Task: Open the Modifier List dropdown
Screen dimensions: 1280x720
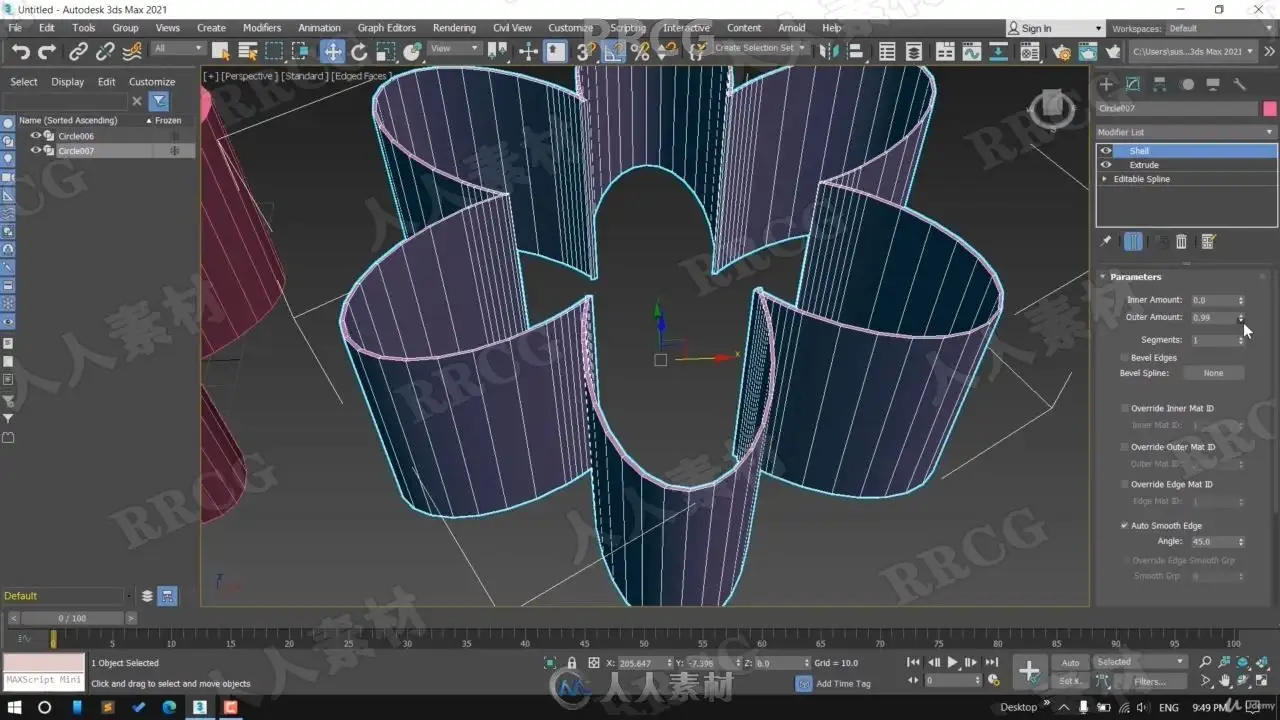Action: [1186, 132]
